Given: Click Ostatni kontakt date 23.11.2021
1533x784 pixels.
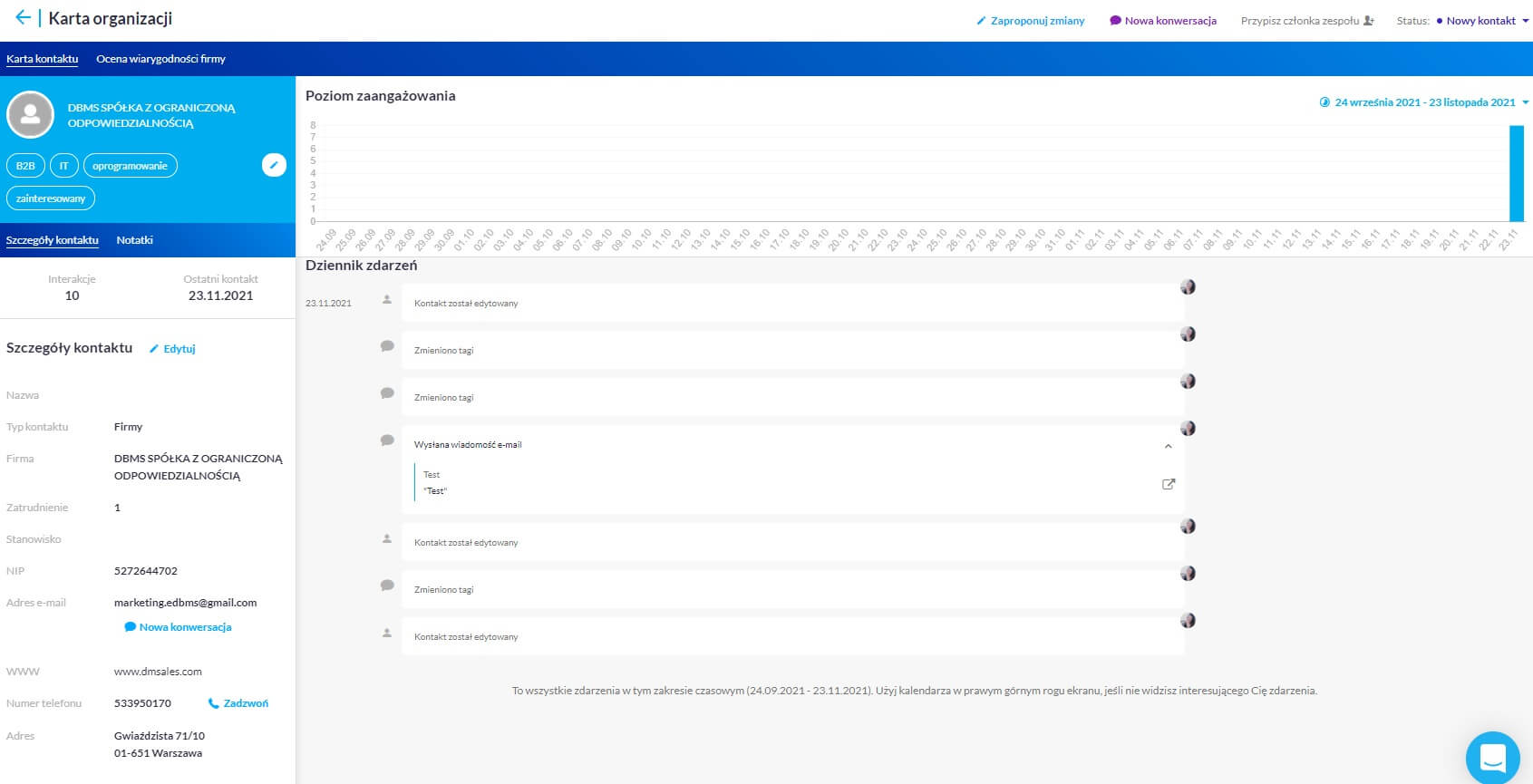Looking at the screenshot, I should (220, 295).
